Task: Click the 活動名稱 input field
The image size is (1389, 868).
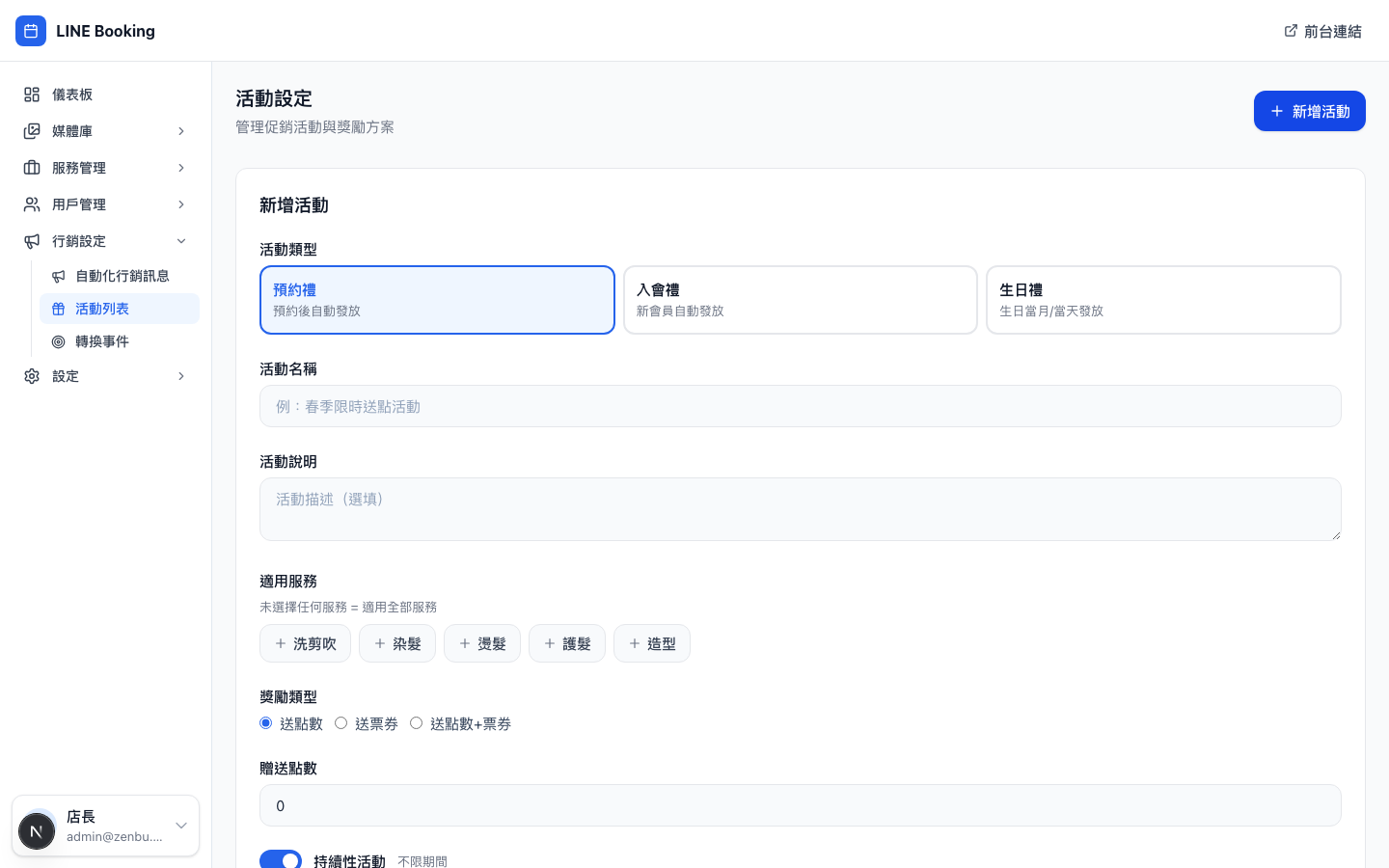Action: (x=801, y=406)
